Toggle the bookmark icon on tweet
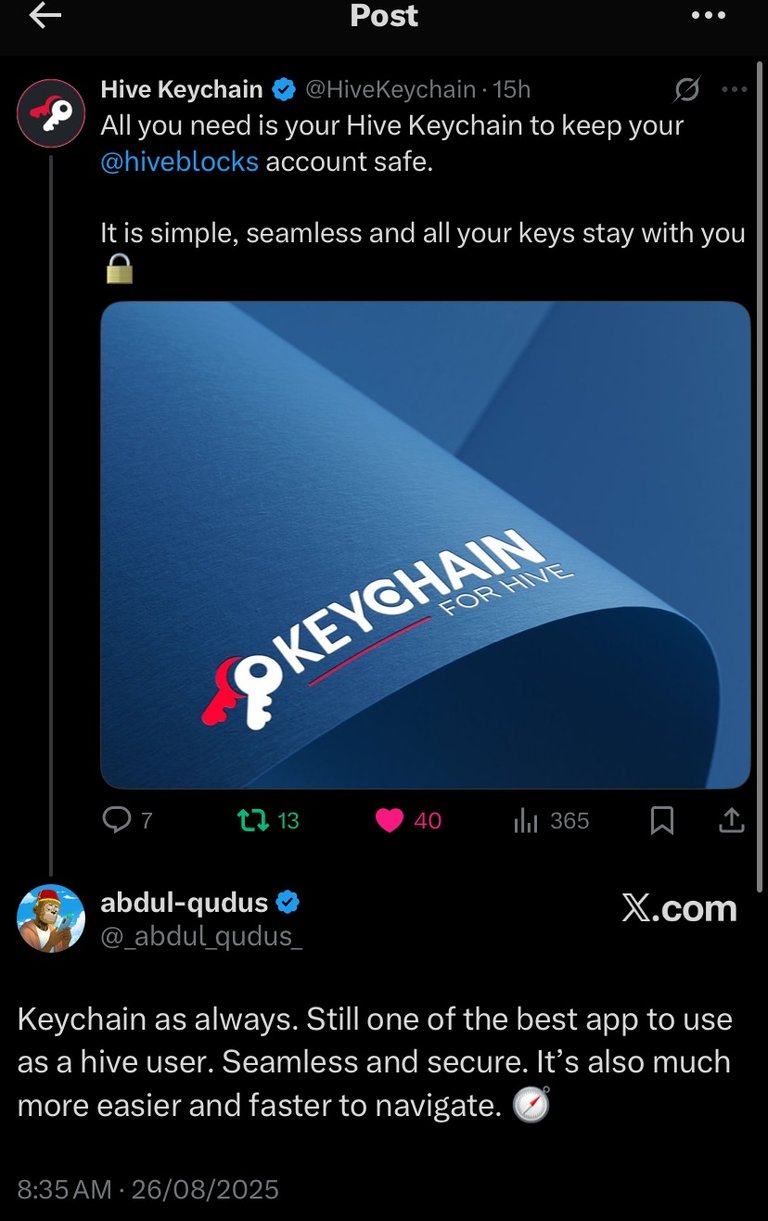This screenshot has height=1221, width=768. [x=662, y=821]
